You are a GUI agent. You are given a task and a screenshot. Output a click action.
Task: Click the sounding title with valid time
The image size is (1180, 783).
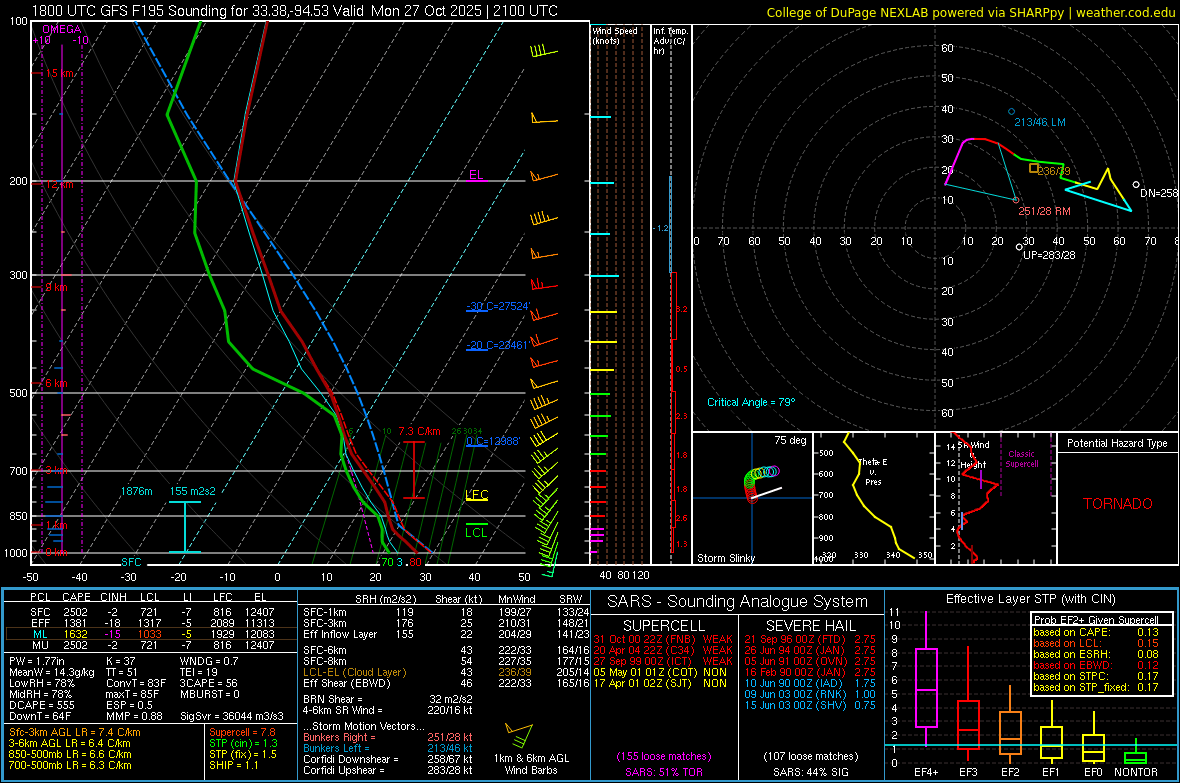point(295,11)
